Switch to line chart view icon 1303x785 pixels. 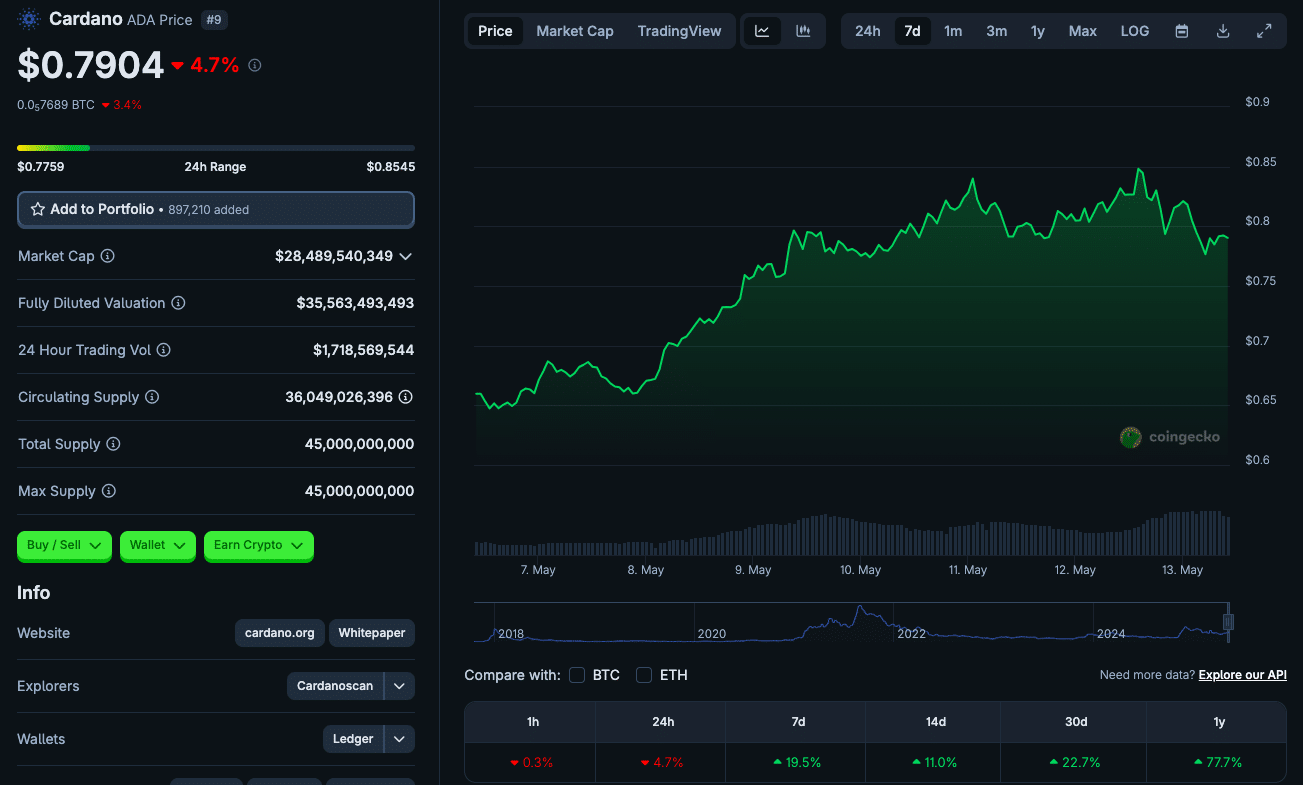[762, 31]
